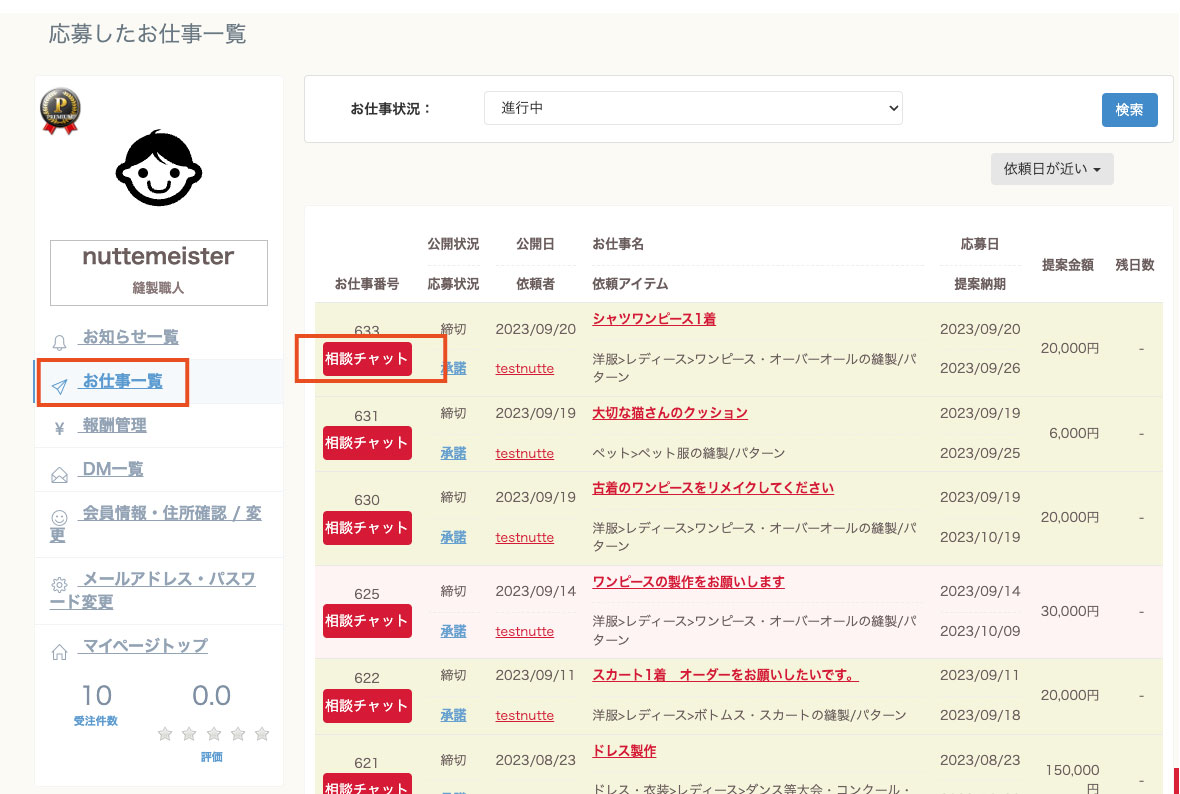
Task: Click the envelope icon beside DM一覧
Action: 59,475
